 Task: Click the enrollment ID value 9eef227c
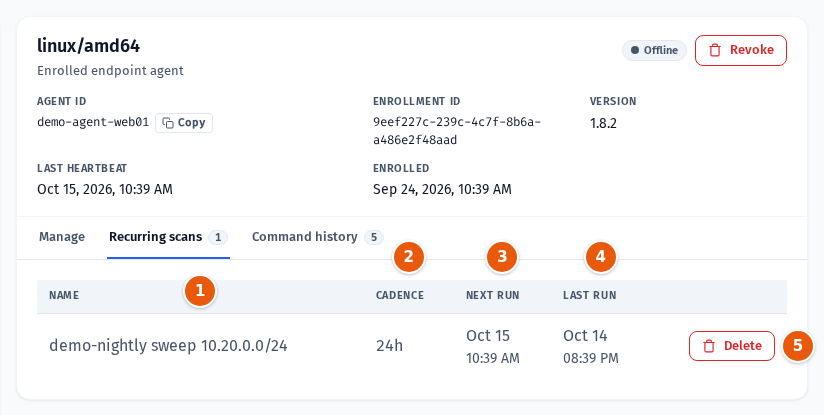pos(457,131)
